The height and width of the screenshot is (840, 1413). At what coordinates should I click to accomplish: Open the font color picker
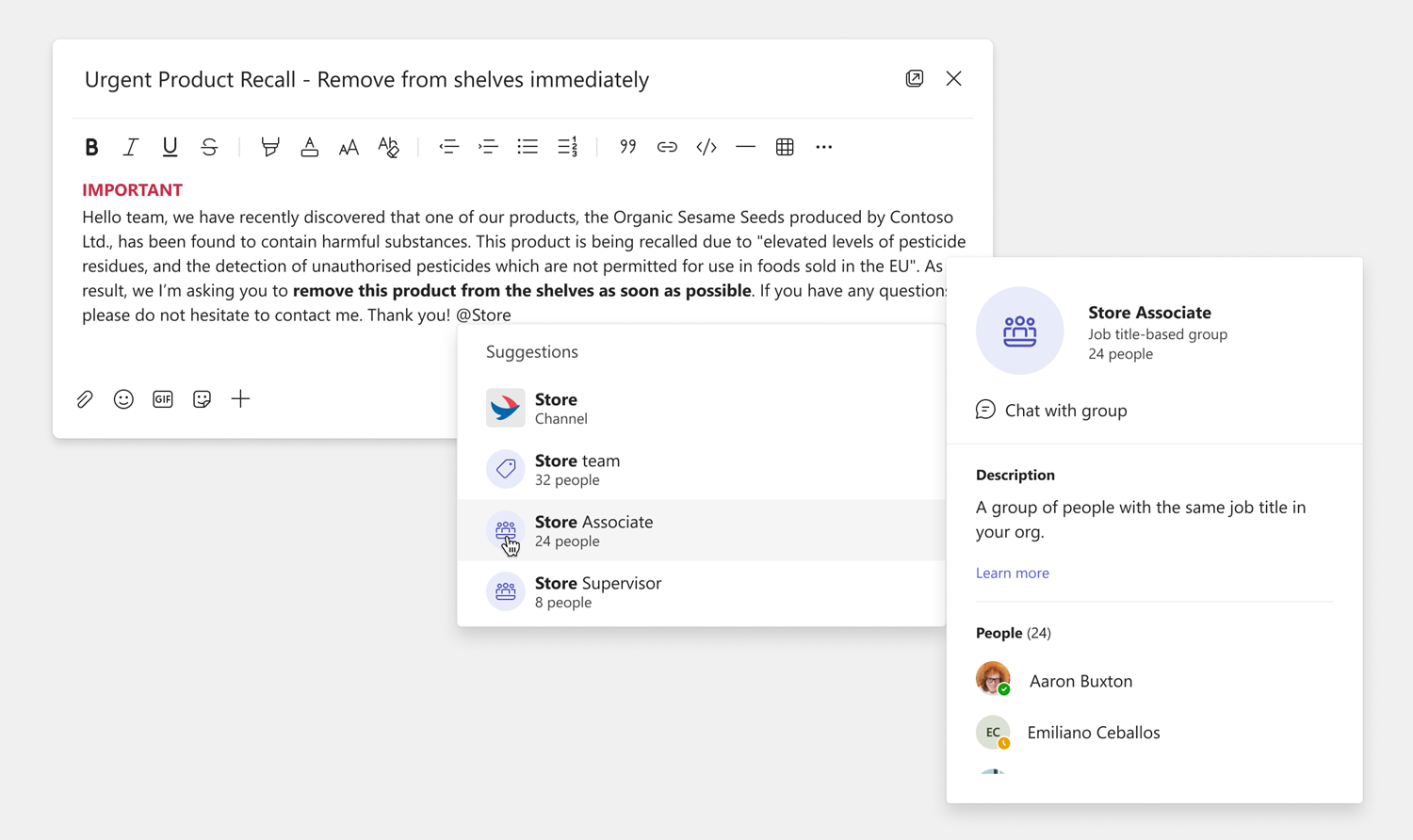pyautogui.click(x=310, y=147)
